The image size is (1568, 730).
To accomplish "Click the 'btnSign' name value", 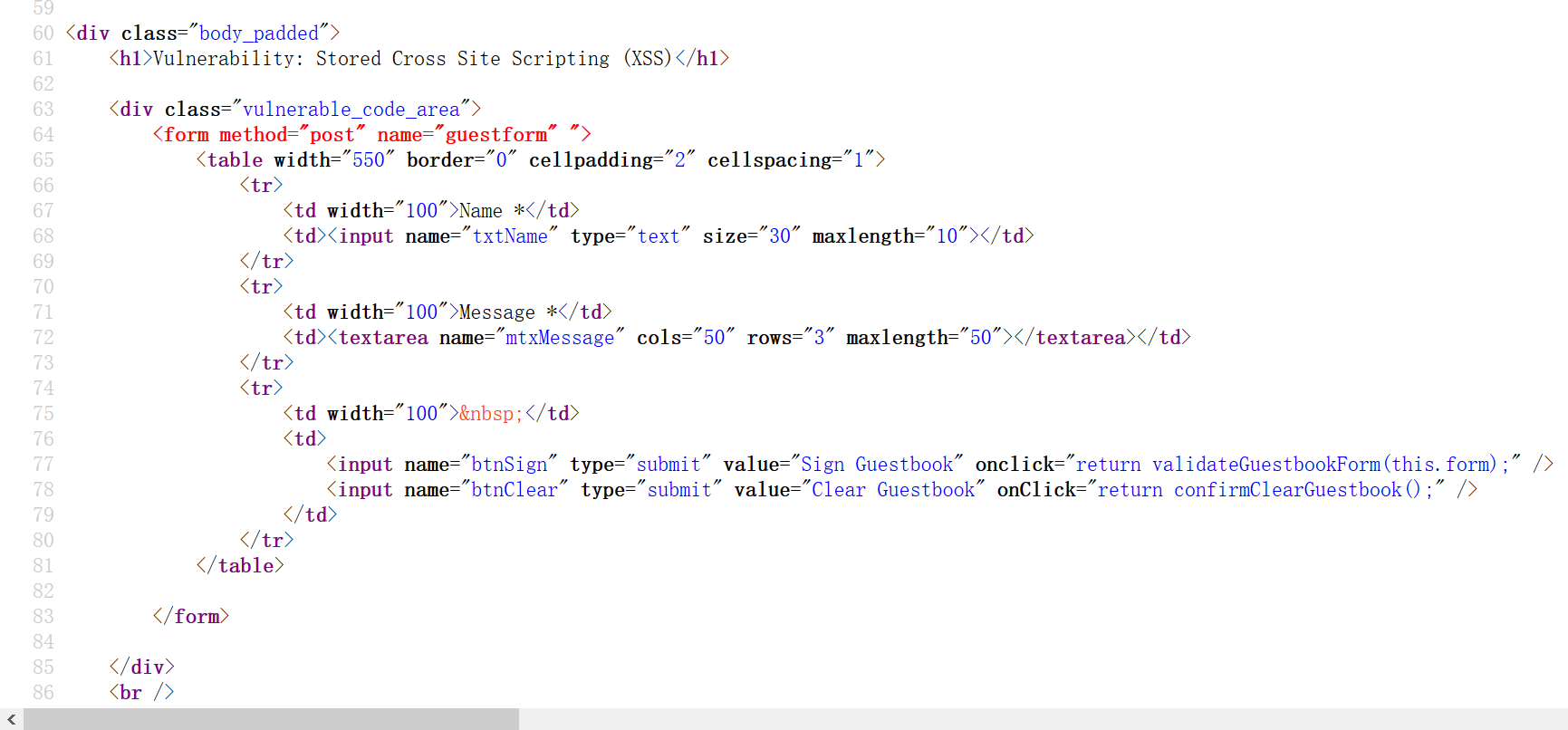I will 509,465.
